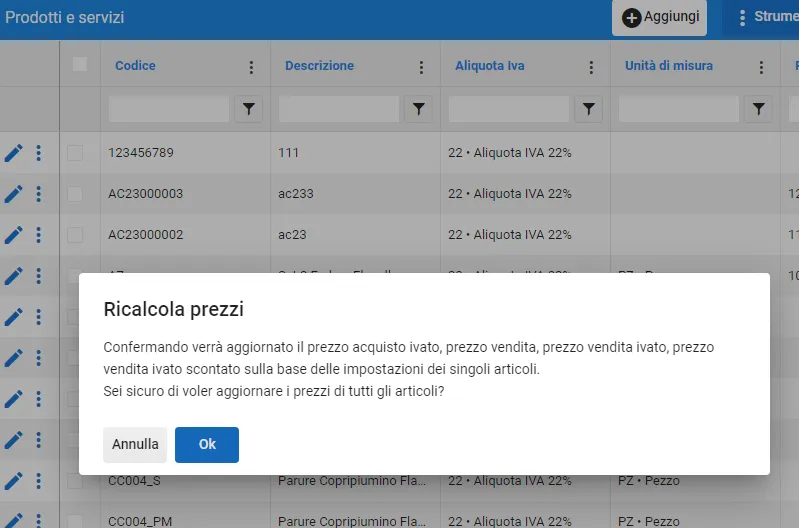Open row 123456789 more-actions menu
799x528 pixels.
(39, 153)
